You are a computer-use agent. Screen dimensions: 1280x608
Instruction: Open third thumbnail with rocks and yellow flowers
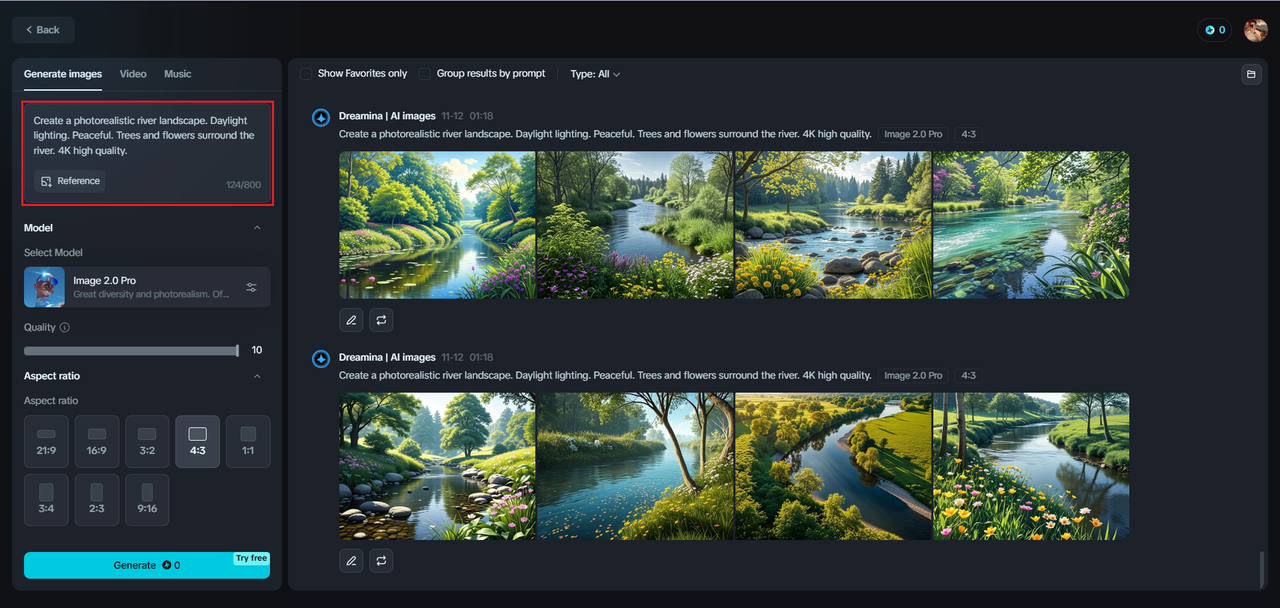click(833, 225)
